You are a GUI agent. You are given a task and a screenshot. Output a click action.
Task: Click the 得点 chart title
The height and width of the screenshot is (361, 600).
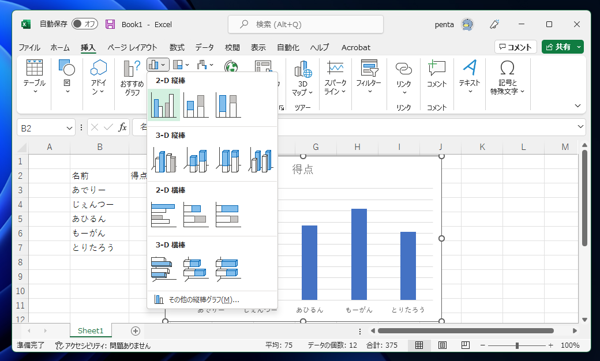(303, 169)
